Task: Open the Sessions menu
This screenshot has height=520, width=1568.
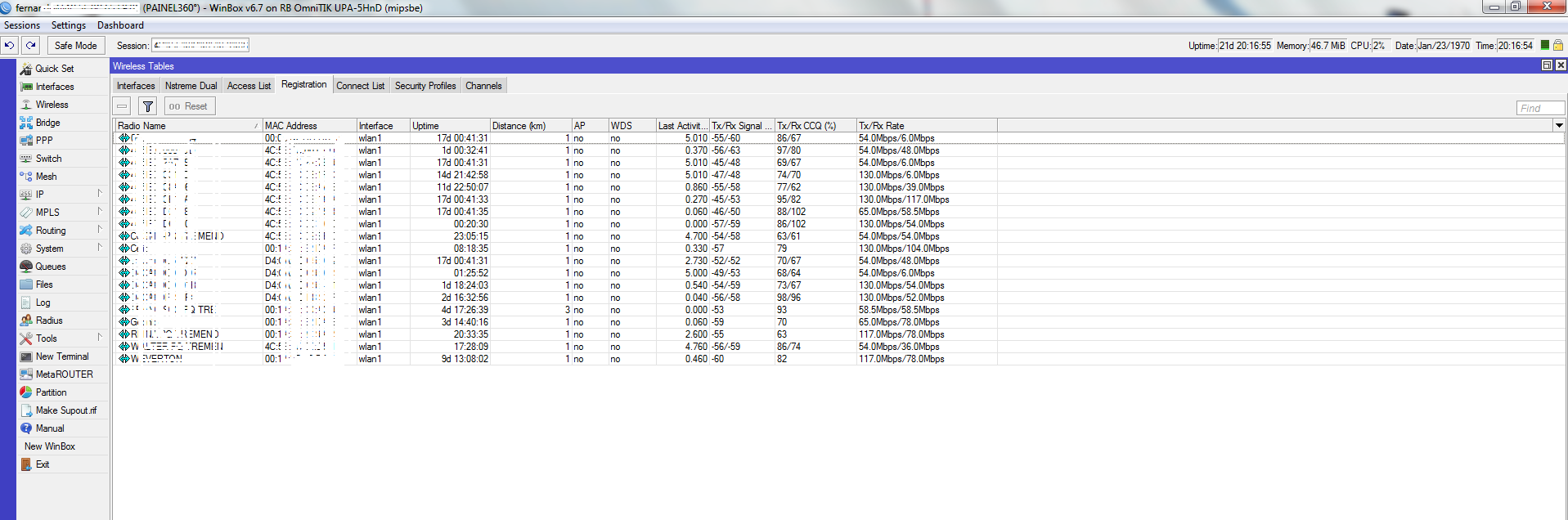Action: [x=22, y=25]
